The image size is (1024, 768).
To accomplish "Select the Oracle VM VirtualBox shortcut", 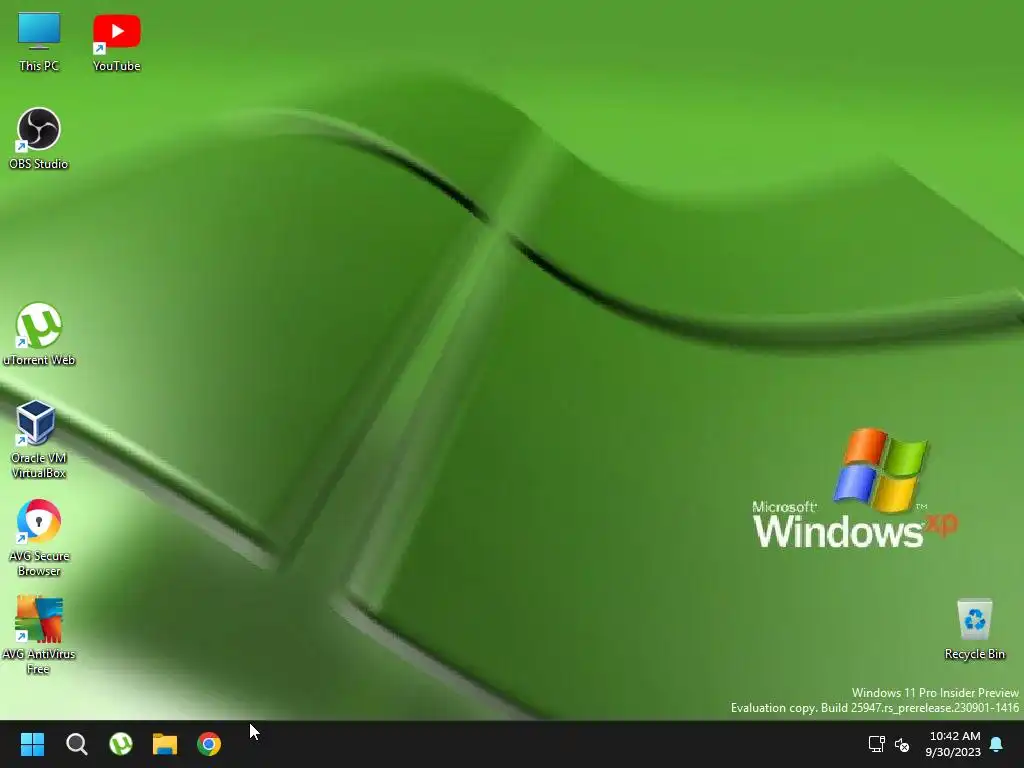I will (39, 440).
